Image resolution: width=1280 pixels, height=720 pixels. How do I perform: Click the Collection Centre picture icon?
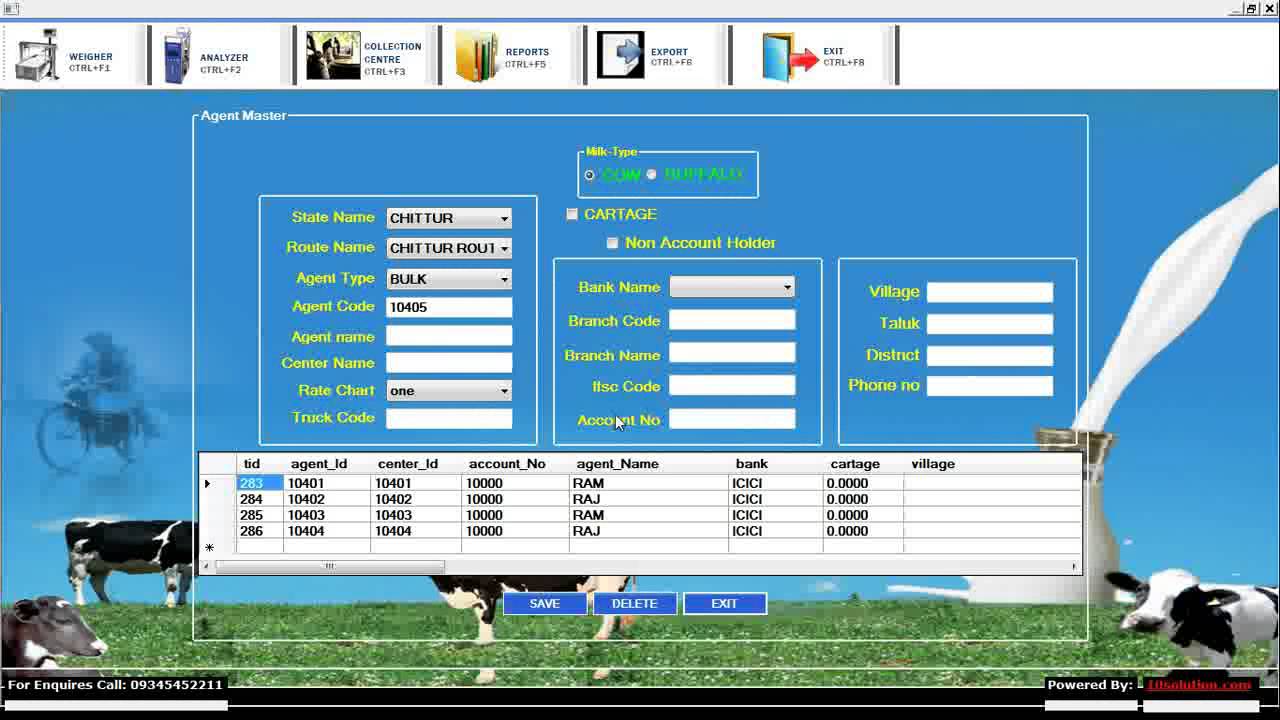(x=333, y=56)
